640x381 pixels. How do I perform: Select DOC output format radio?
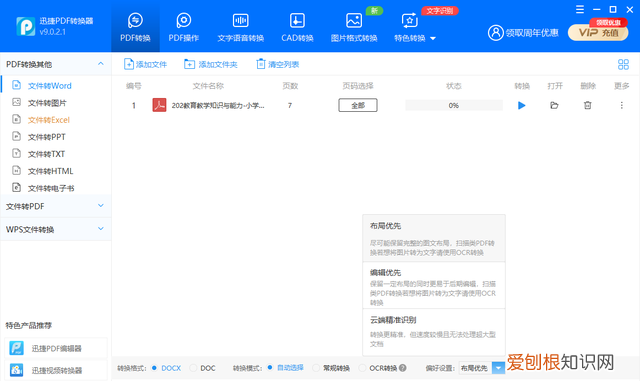click(193, 368)
